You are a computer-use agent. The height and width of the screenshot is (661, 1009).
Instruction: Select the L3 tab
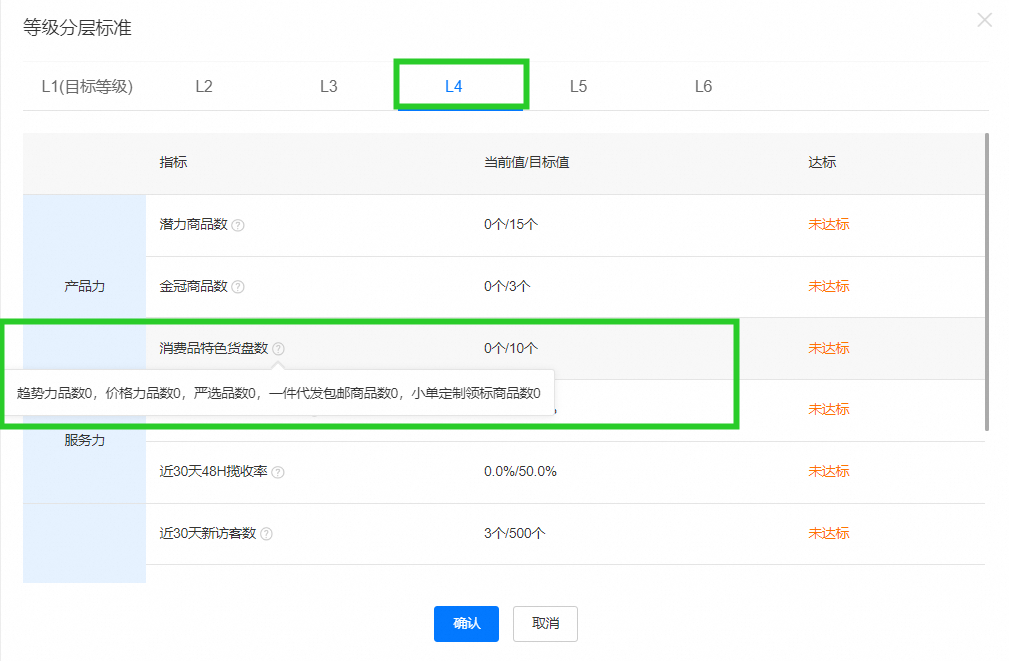(328, 86)
